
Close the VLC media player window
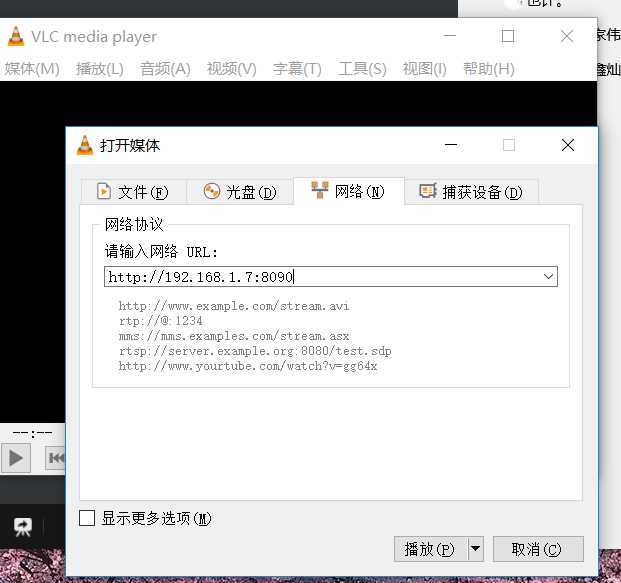click(x=567, y=36)
